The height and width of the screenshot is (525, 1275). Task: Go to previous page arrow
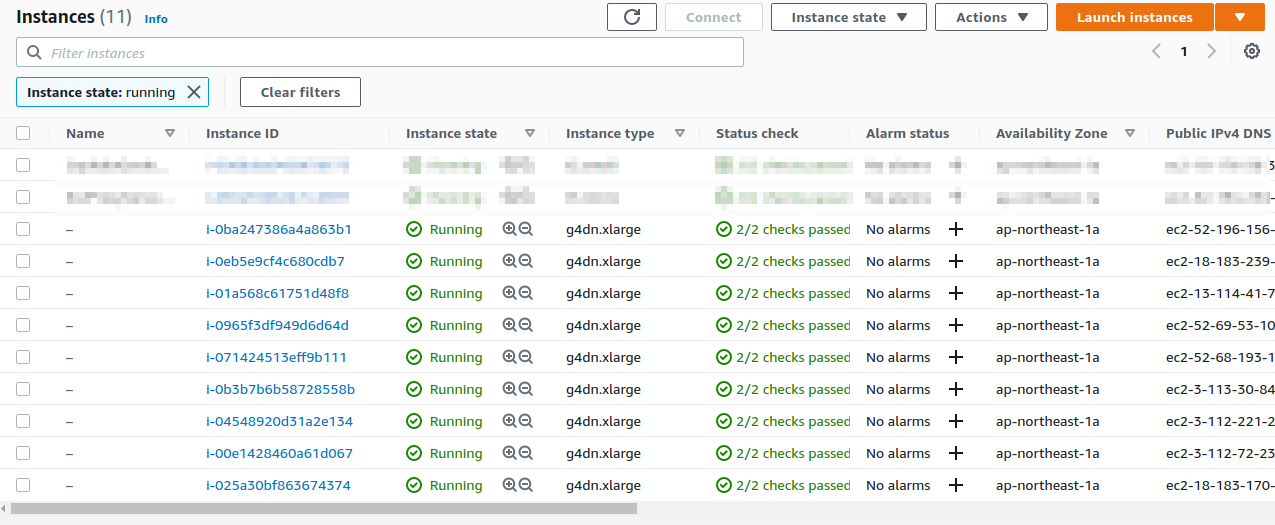(1156, 51)
